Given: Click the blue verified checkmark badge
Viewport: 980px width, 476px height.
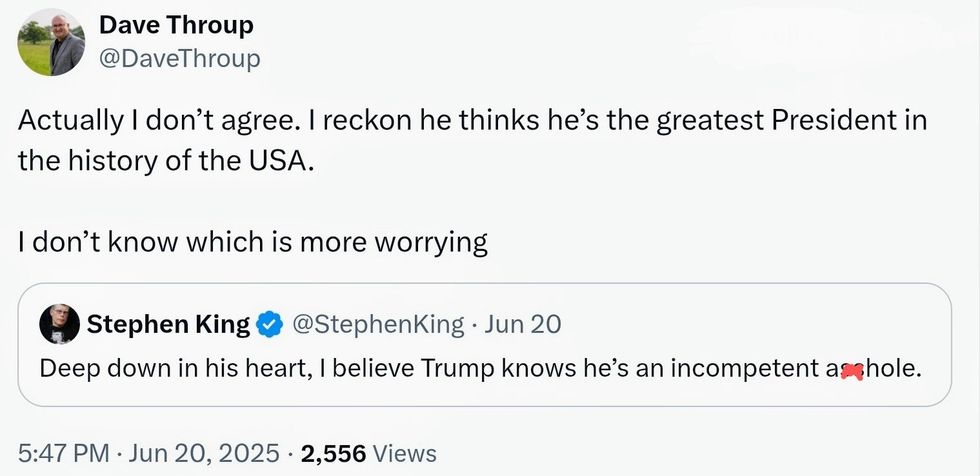Looking at the screenshot, I should (269, 324).
